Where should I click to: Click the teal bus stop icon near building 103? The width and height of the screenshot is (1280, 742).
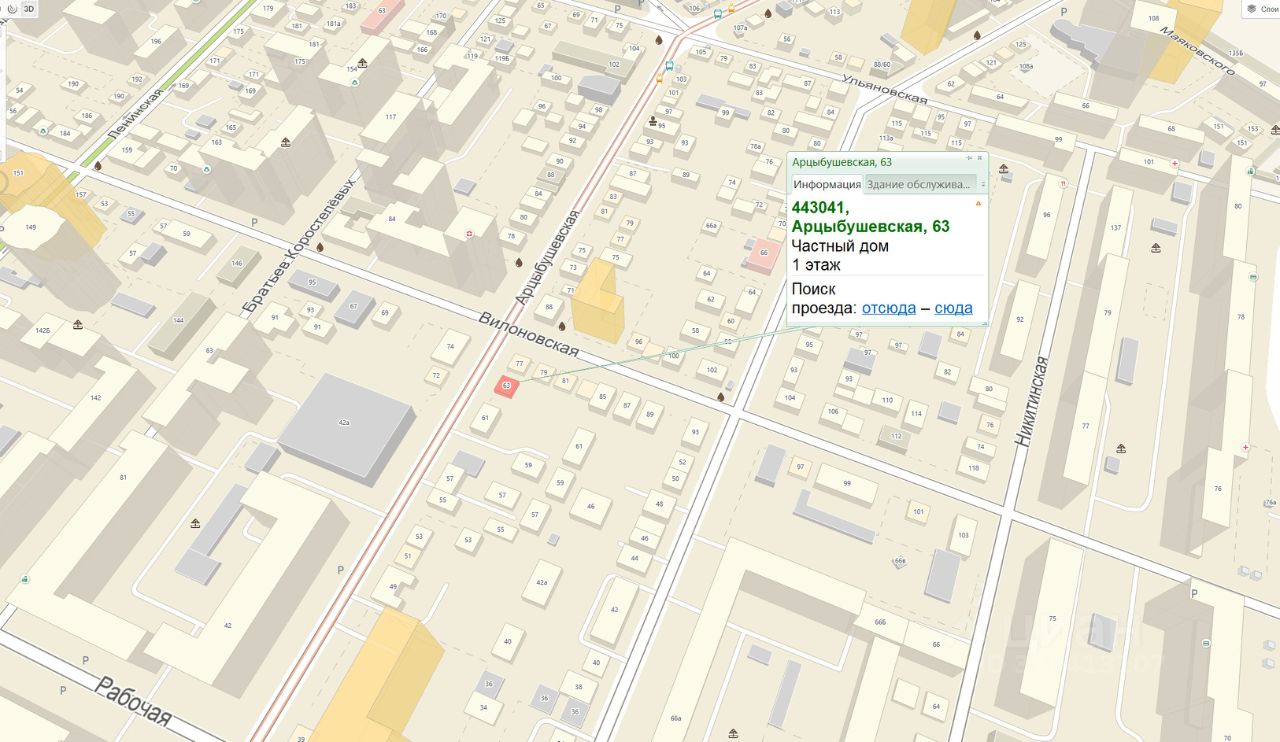[x=668, y=67]
